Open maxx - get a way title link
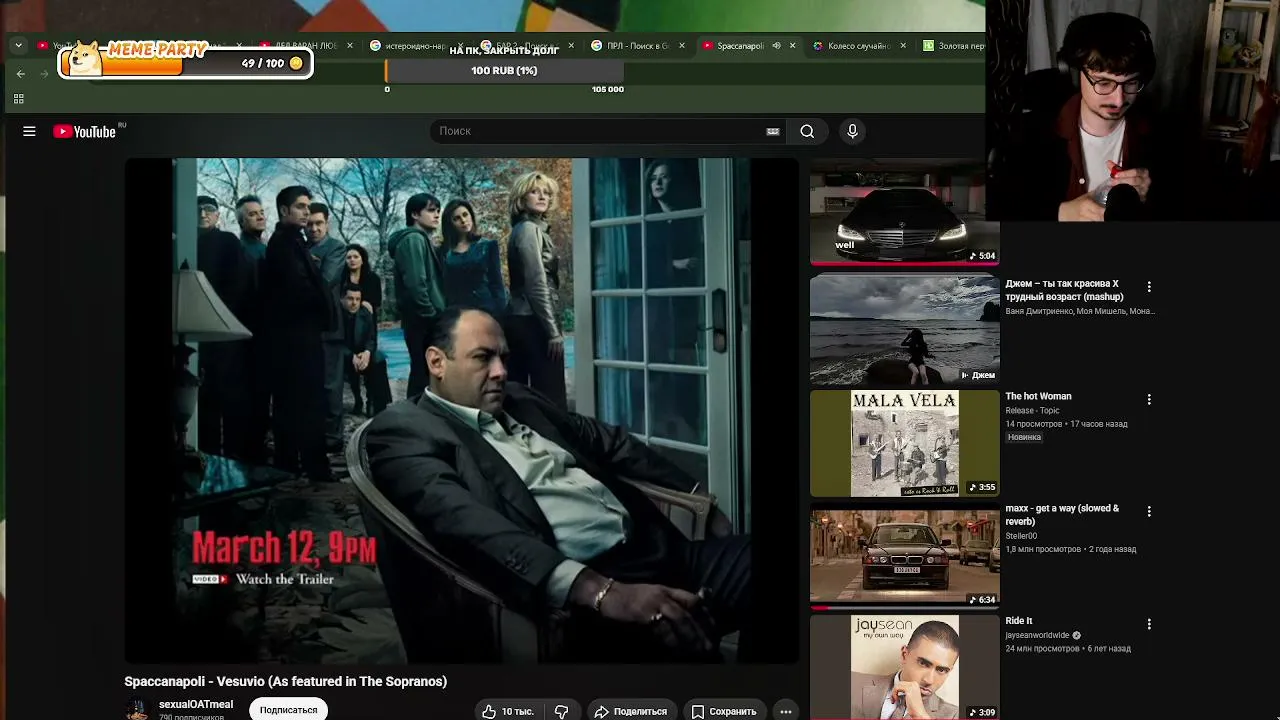This screenshot has height=720, width=1280. pyautogui.click(x=1062, y=515)
